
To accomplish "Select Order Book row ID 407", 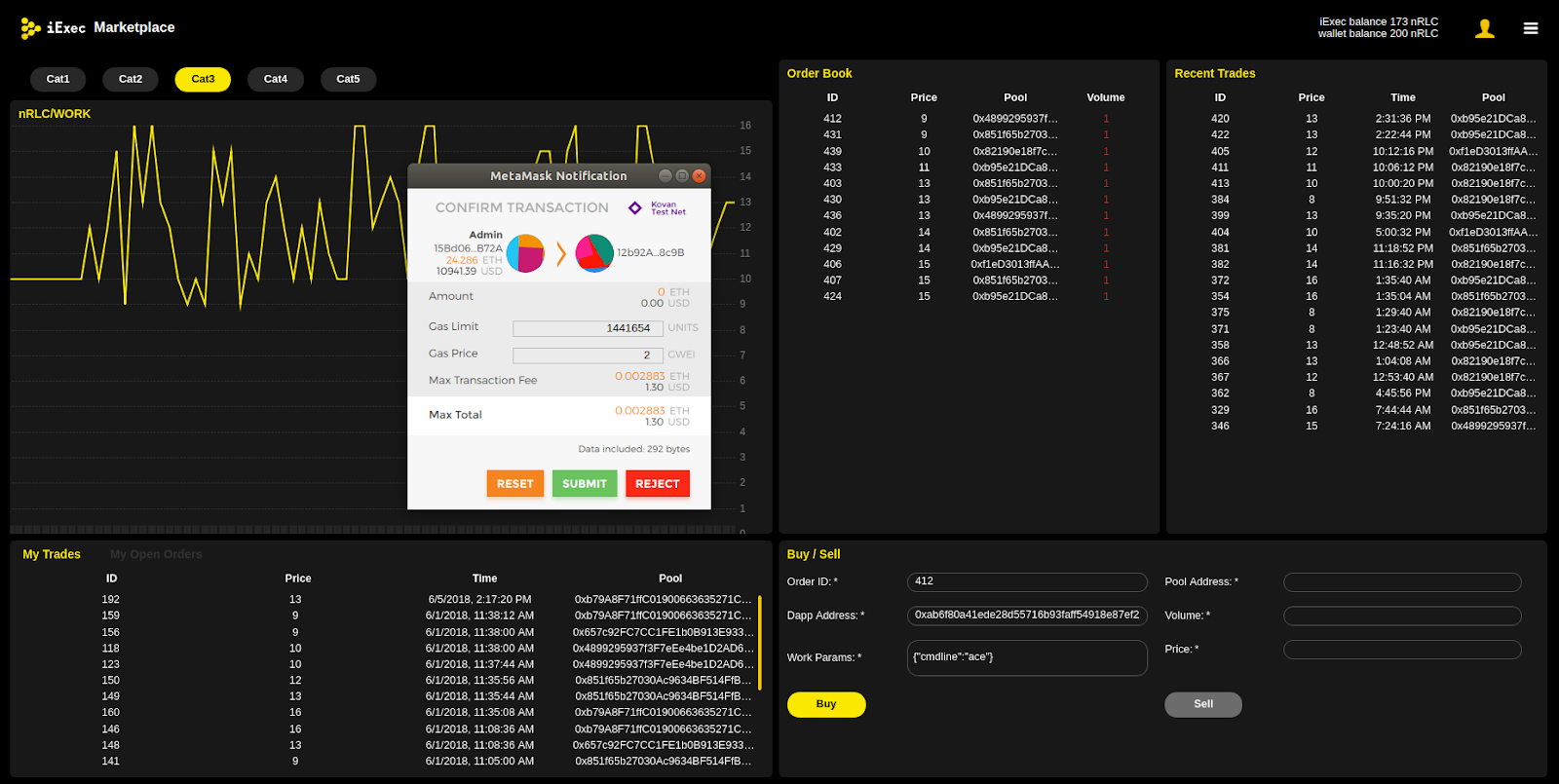I will [x=970, y=280].
